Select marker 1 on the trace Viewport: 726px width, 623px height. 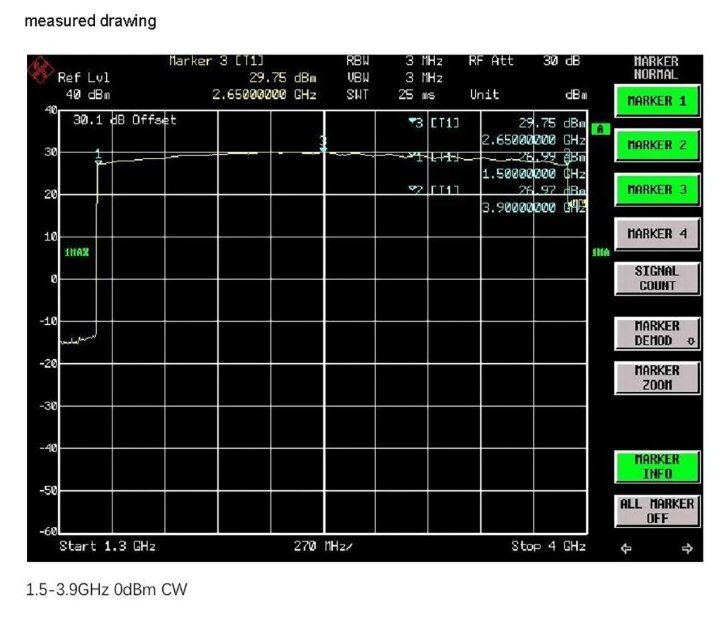(98, 156)
